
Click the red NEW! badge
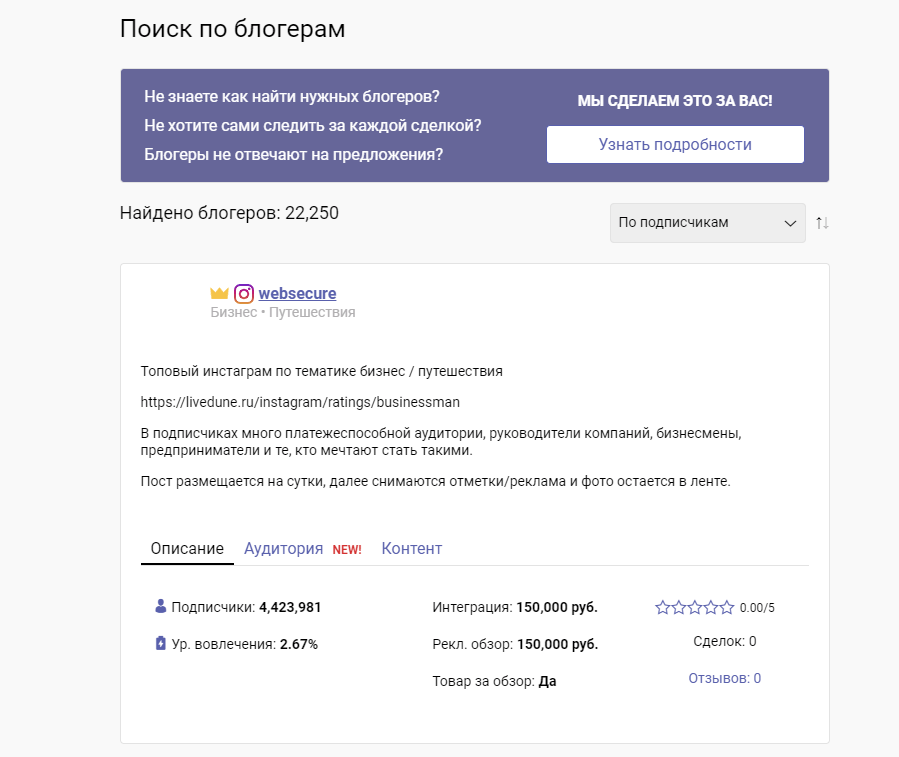click(x=346, y=550)
